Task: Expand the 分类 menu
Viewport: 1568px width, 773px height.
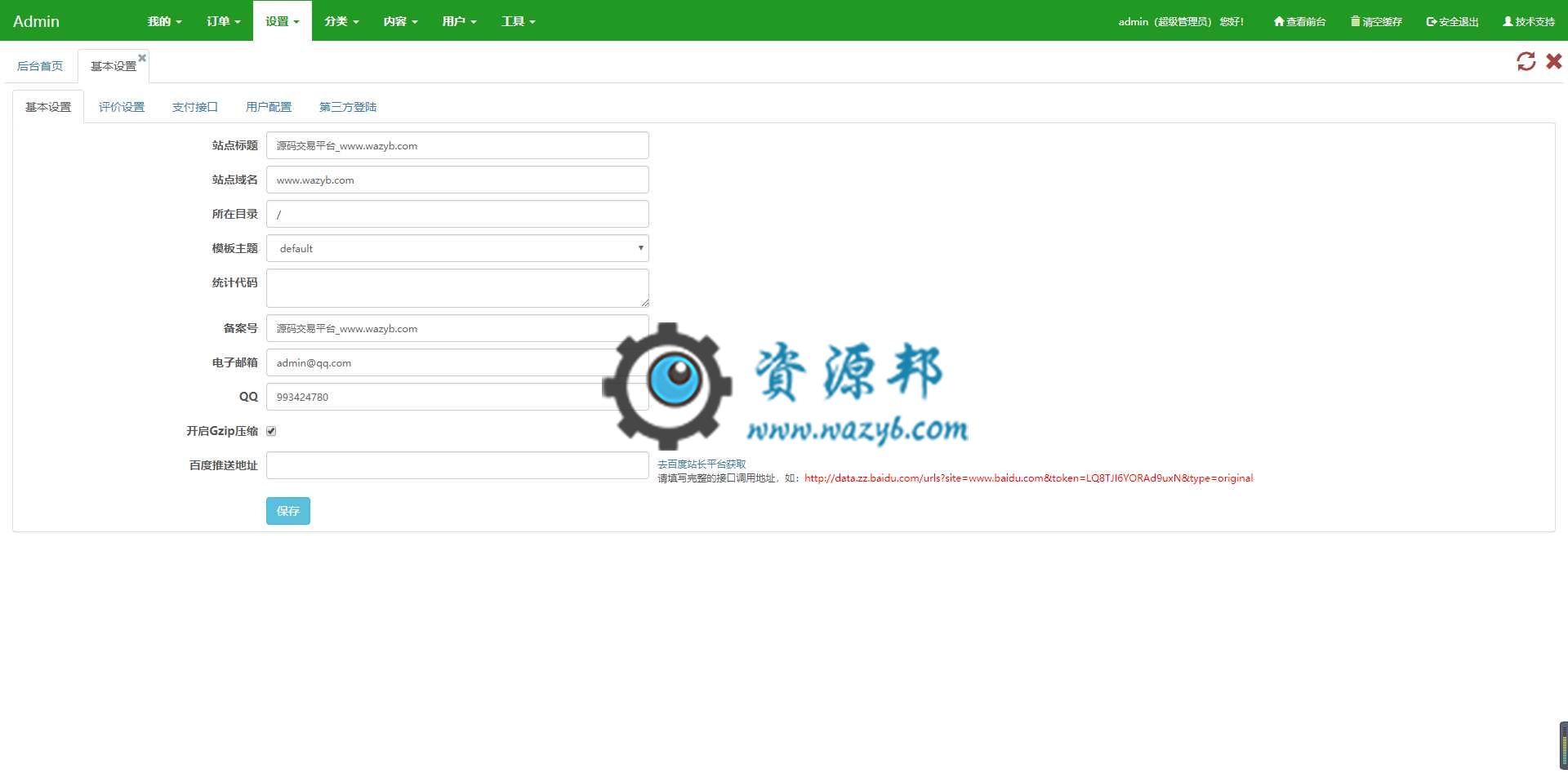Action: click(341, 21)
